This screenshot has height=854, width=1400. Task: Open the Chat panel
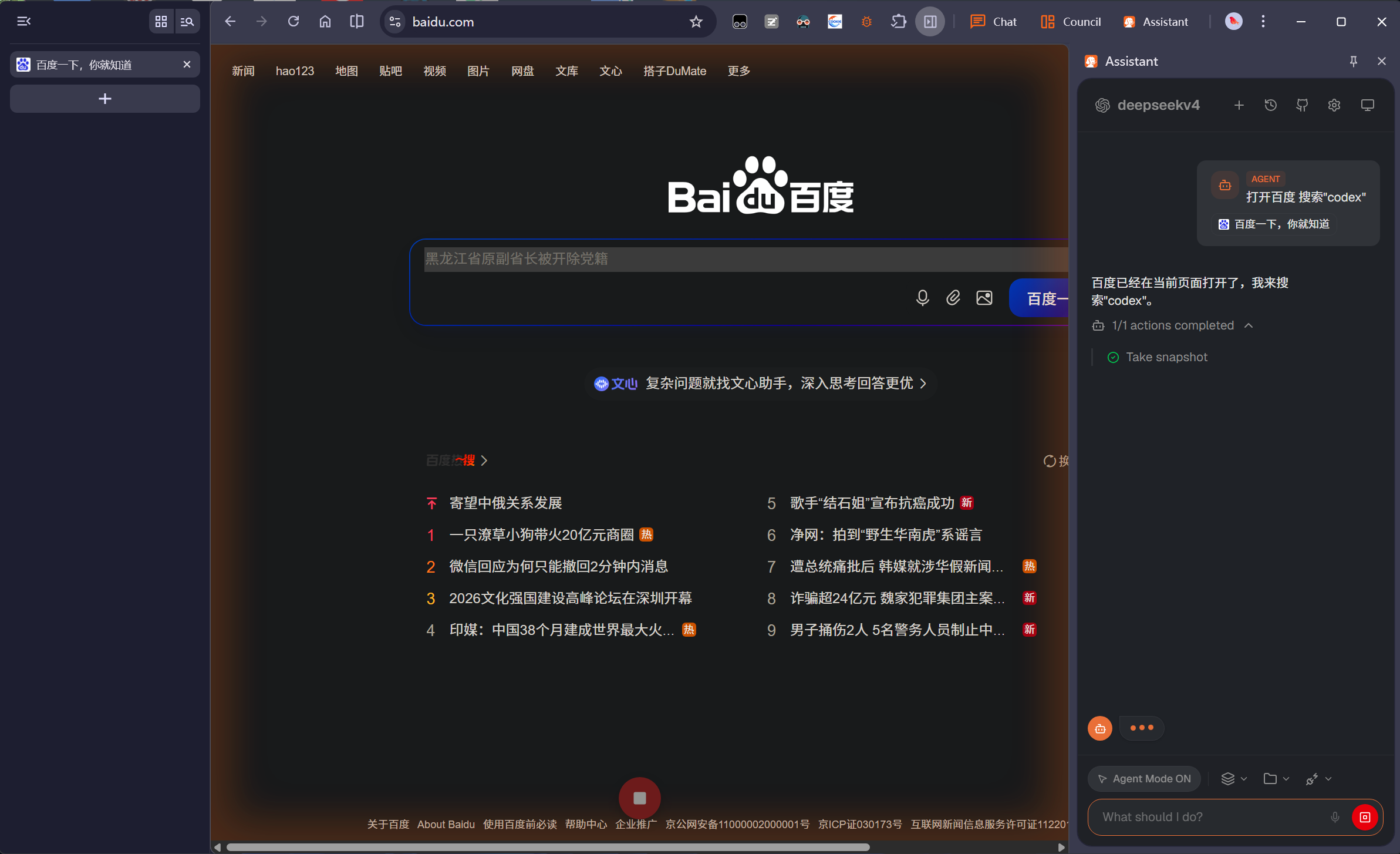993,22
